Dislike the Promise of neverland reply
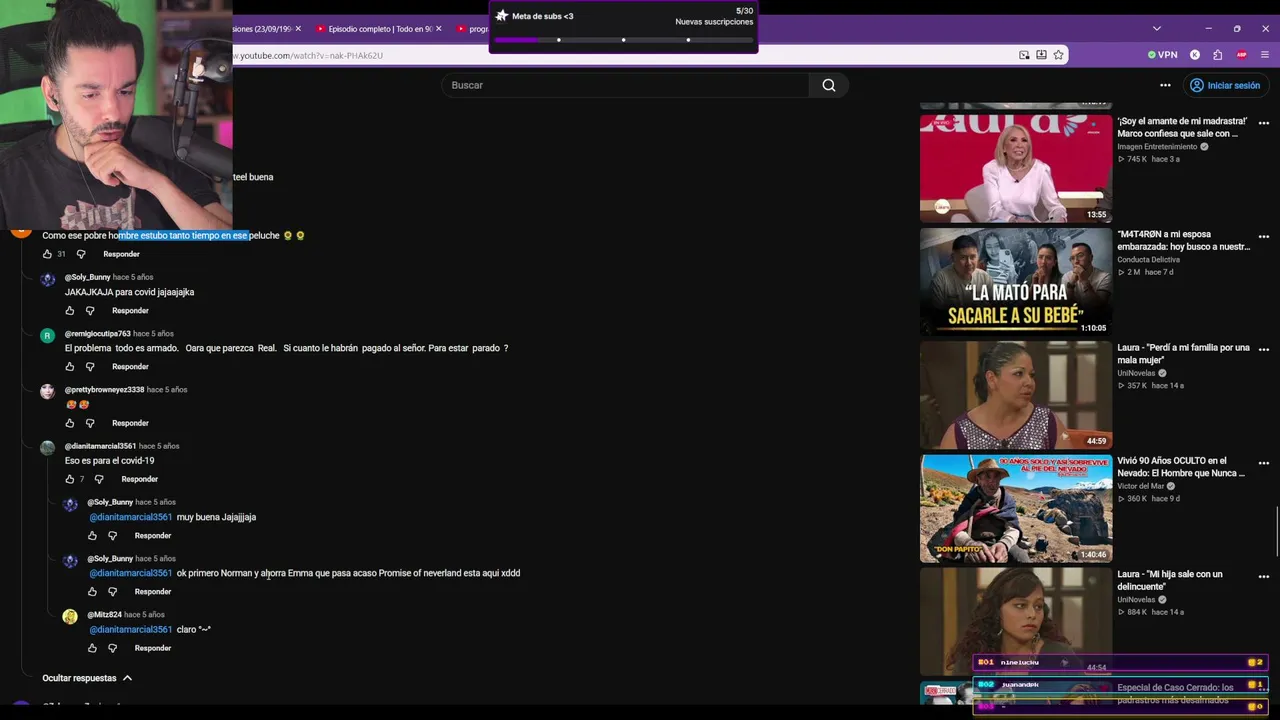This screenshot has width=1280, height=720. tap(112, 592)
